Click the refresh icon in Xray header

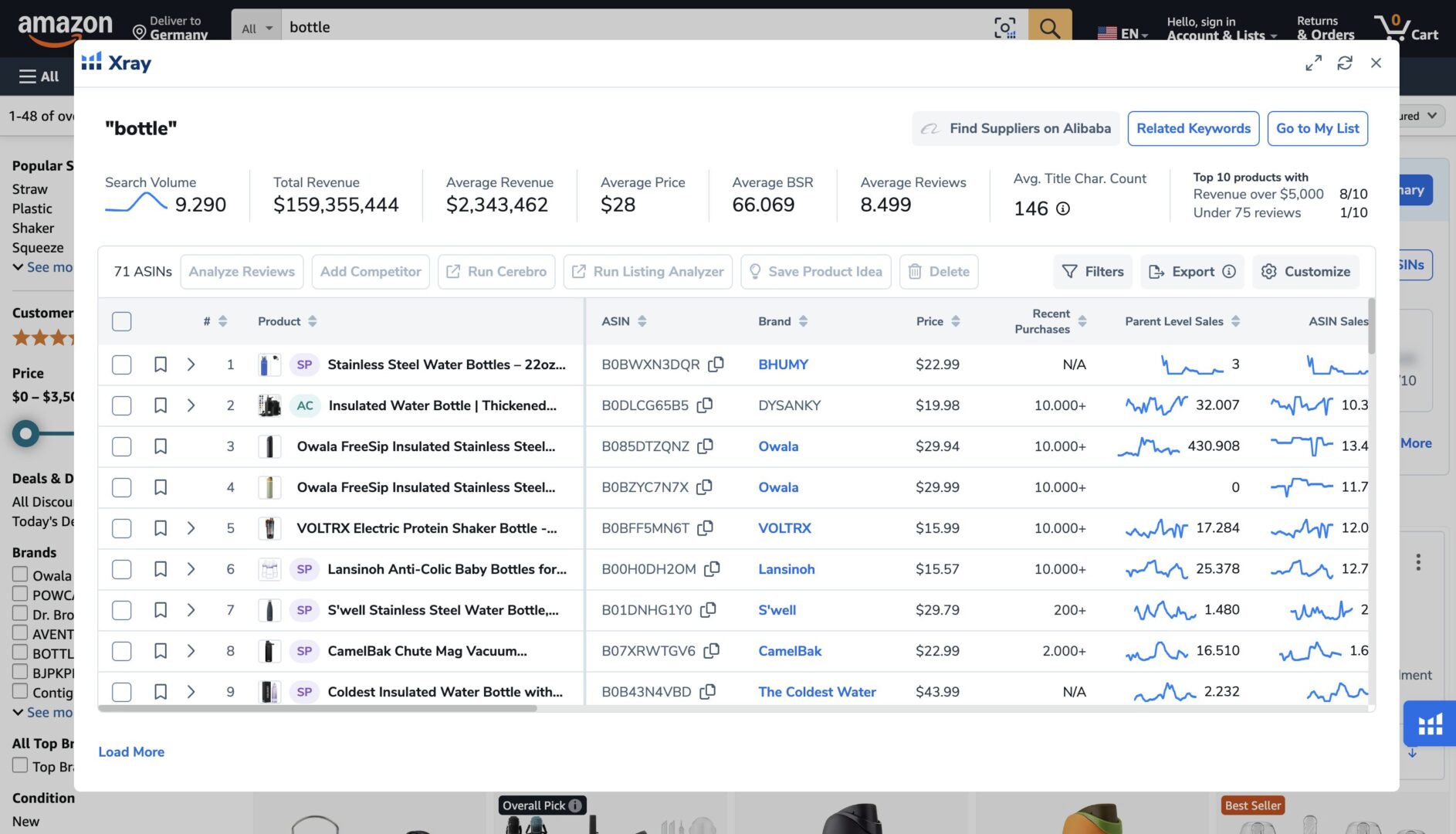1344,63
